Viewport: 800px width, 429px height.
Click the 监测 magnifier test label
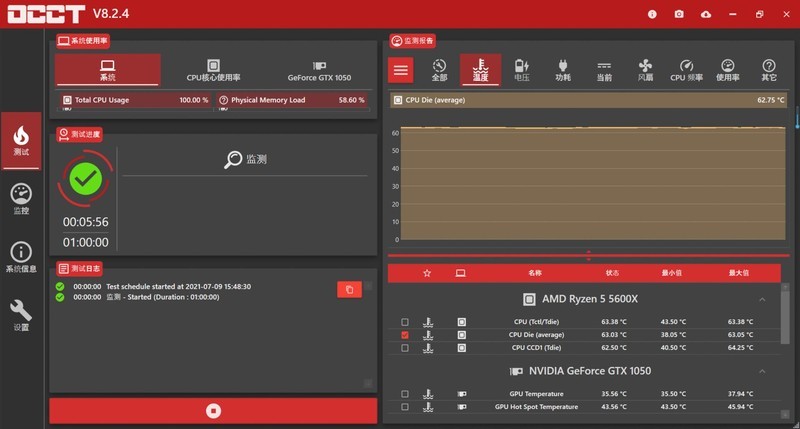point(245,159)
